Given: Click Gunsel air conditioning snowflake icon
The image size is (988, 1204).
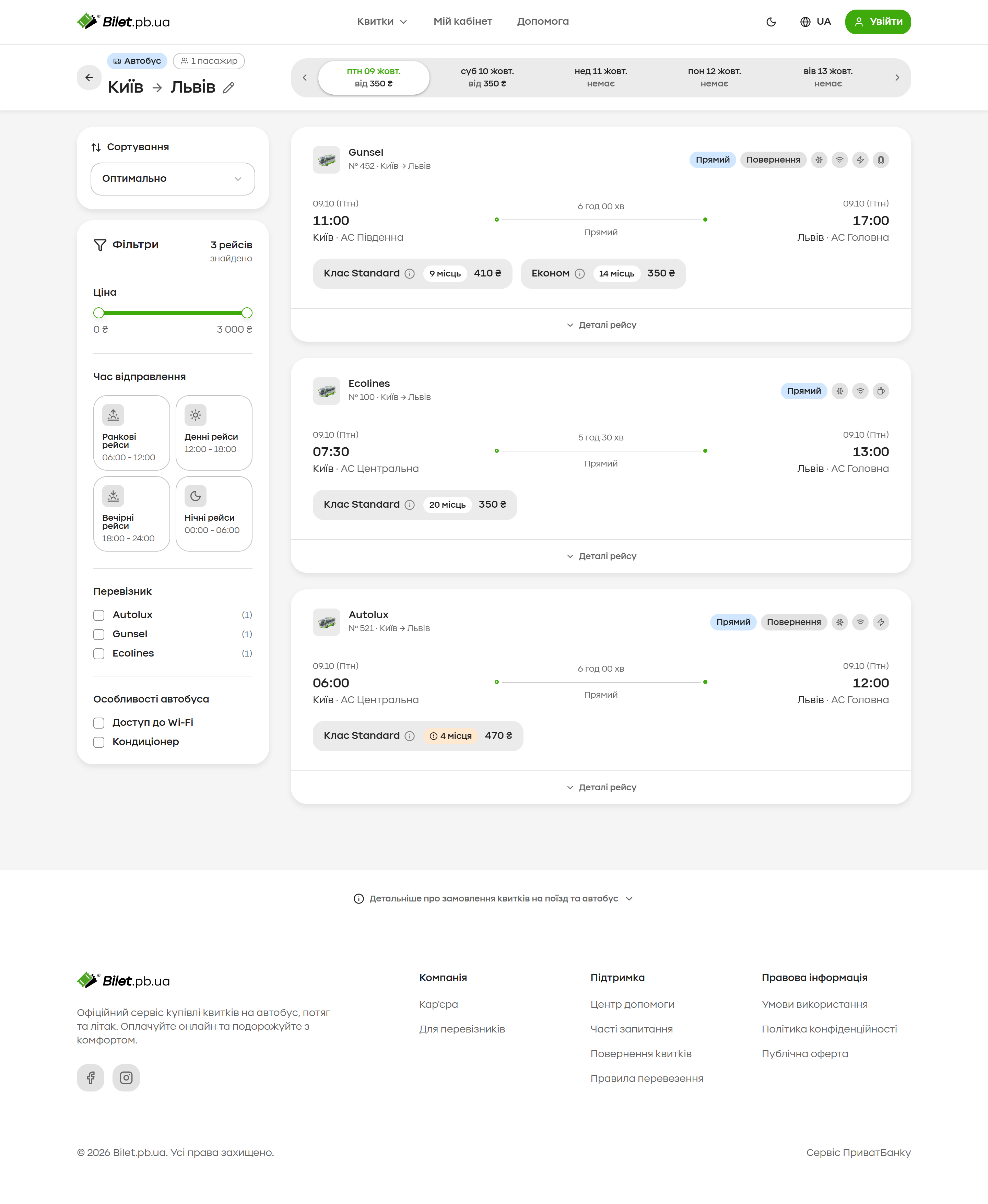Looking at the screenshot, I should (x=819, y=160).
